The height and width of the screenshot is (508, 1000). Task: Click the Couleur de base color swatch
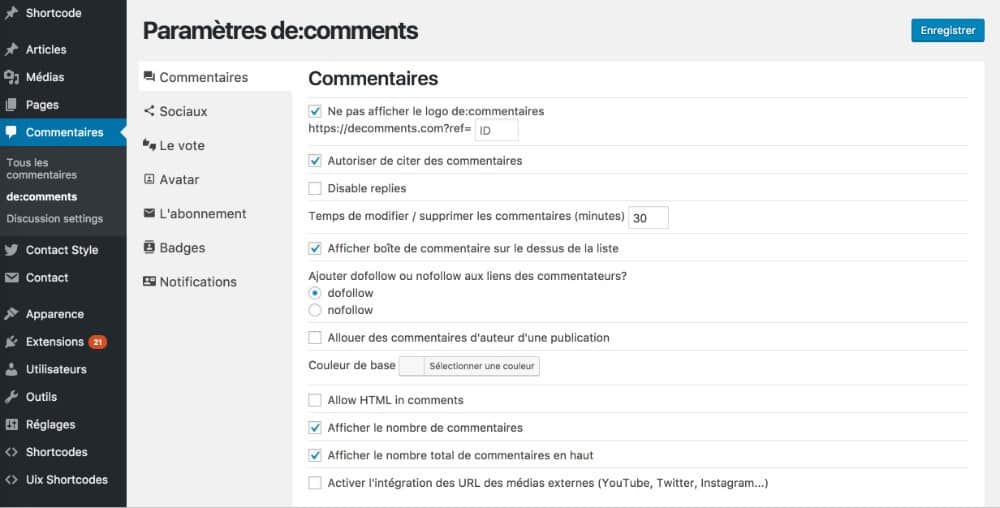click(x=411, y=366)
